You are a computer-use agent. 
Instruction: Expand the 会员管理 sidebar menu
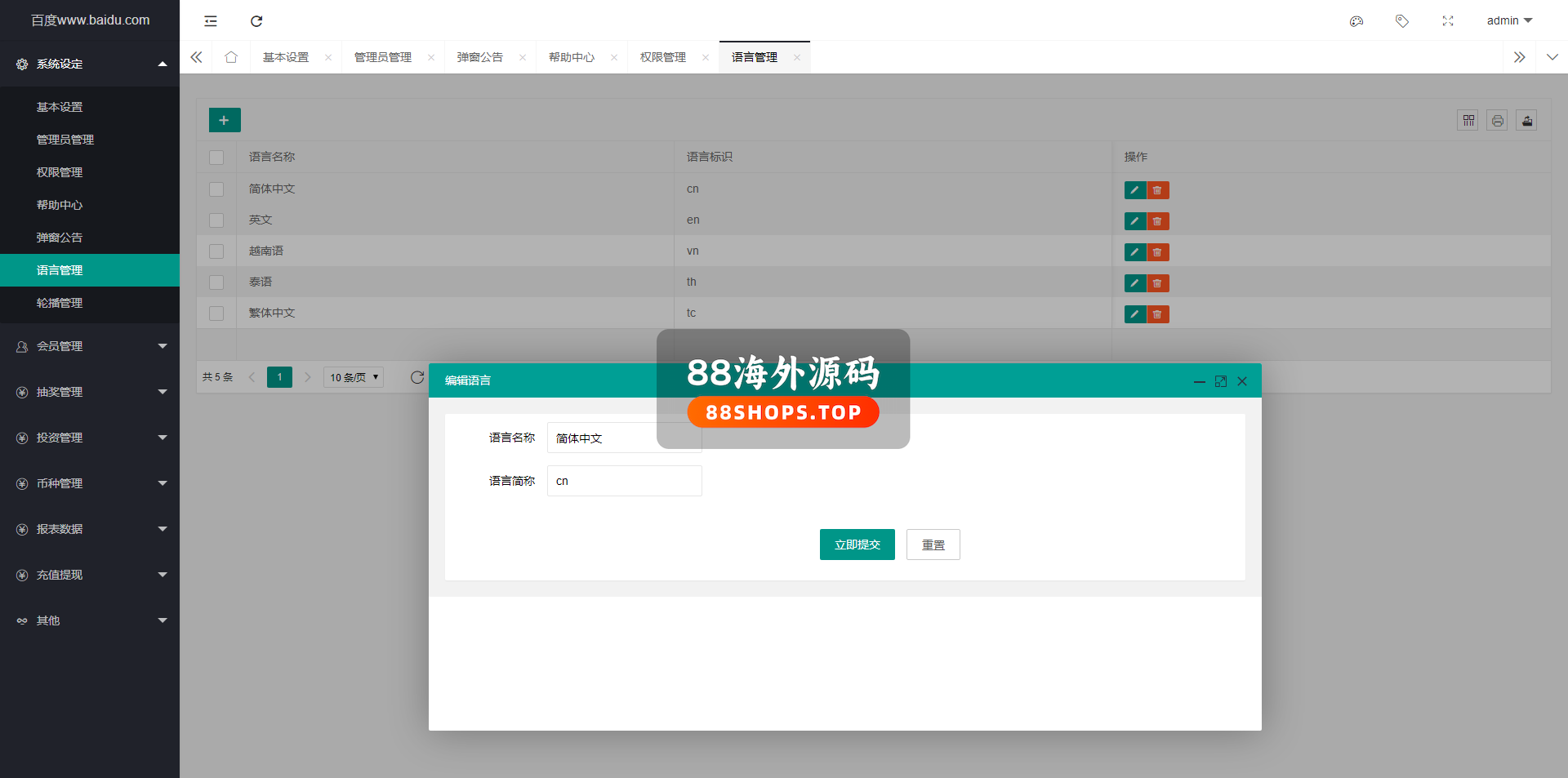pos(90,346)
